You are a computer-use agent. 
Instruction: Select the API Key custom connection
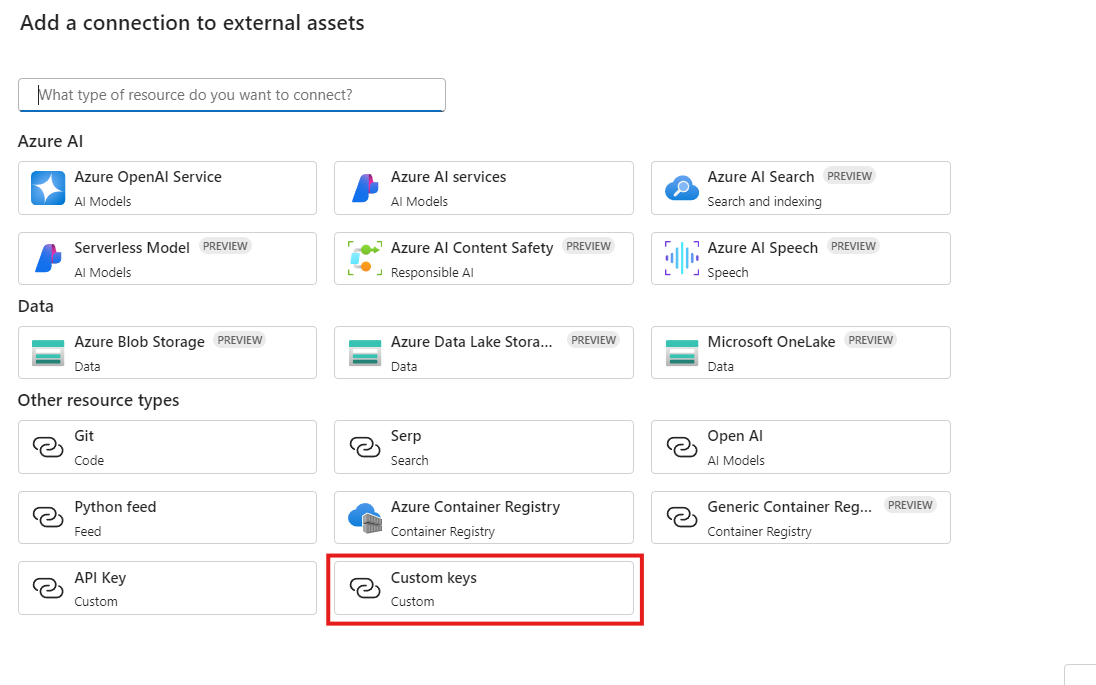[x=167, y=587]
